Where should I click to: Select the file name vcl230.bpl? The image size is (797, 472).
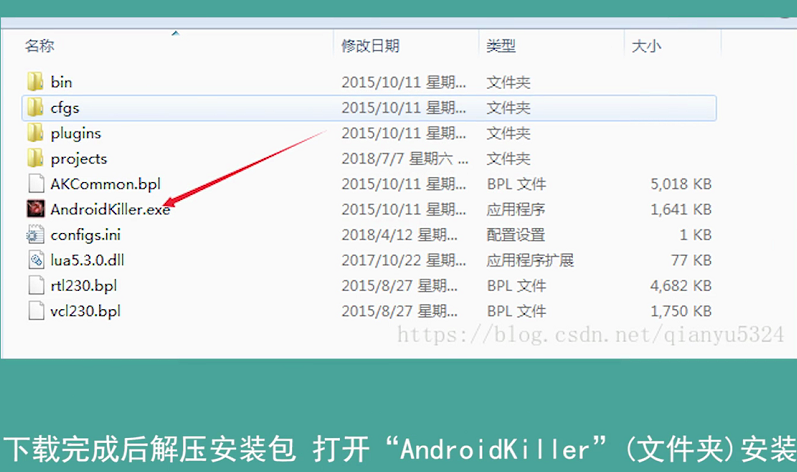[85, 311]
